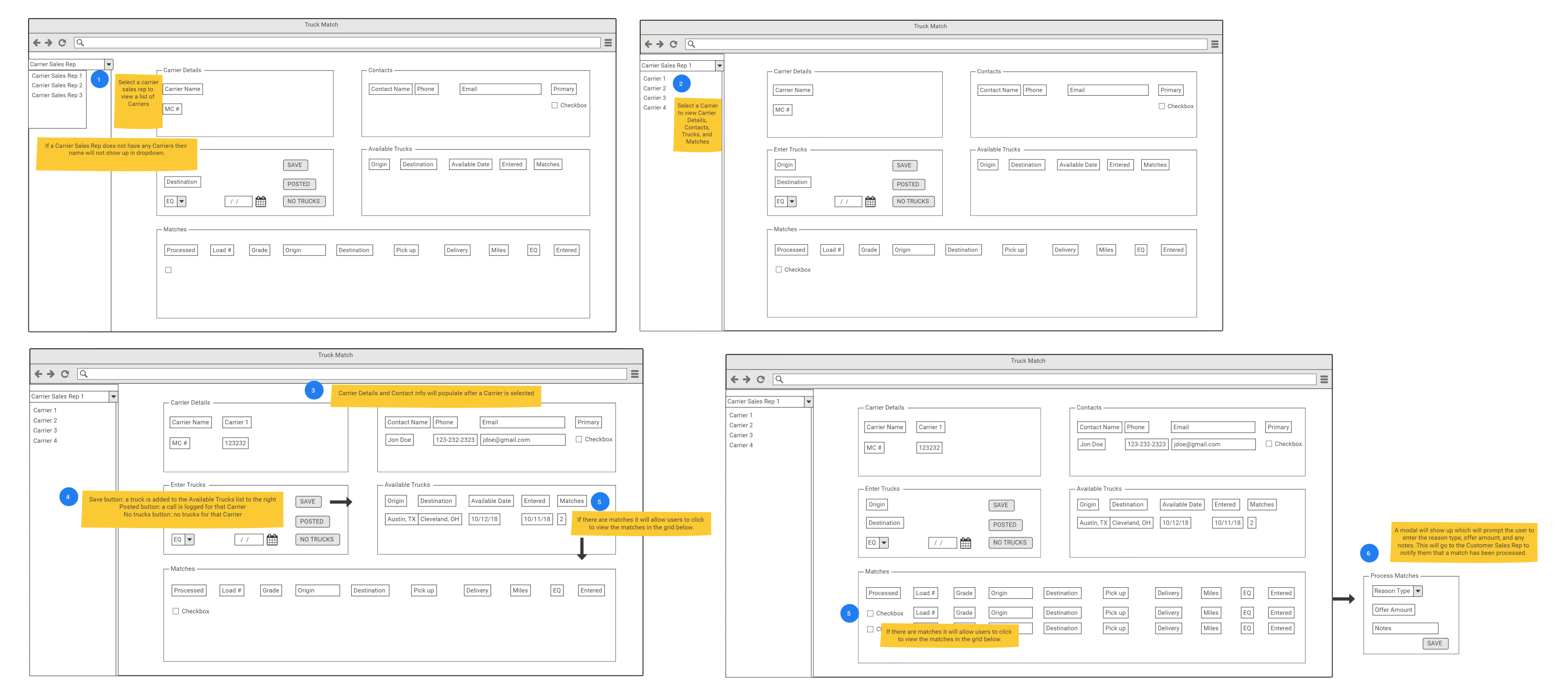Open Carrier Sales Rep 1 dropdown in step 3 mockup

pos(112,396)
